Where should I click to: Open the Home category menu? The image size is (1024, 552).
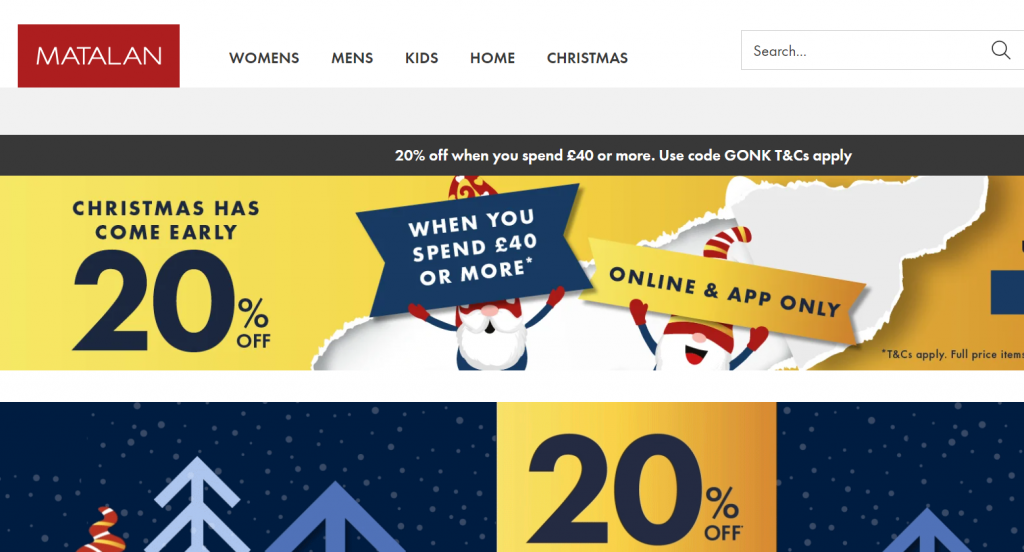coord(492,57)
